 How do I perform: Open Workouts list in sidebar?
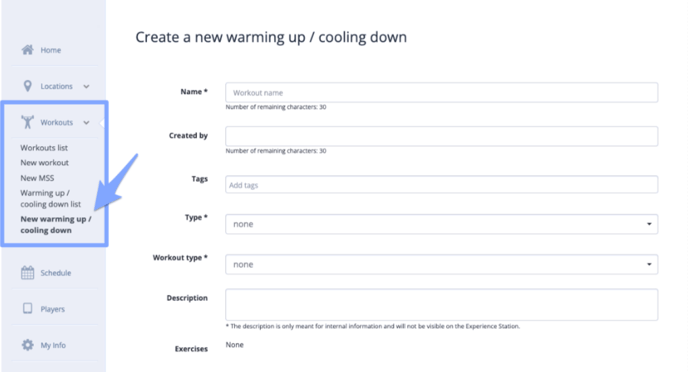44,148
